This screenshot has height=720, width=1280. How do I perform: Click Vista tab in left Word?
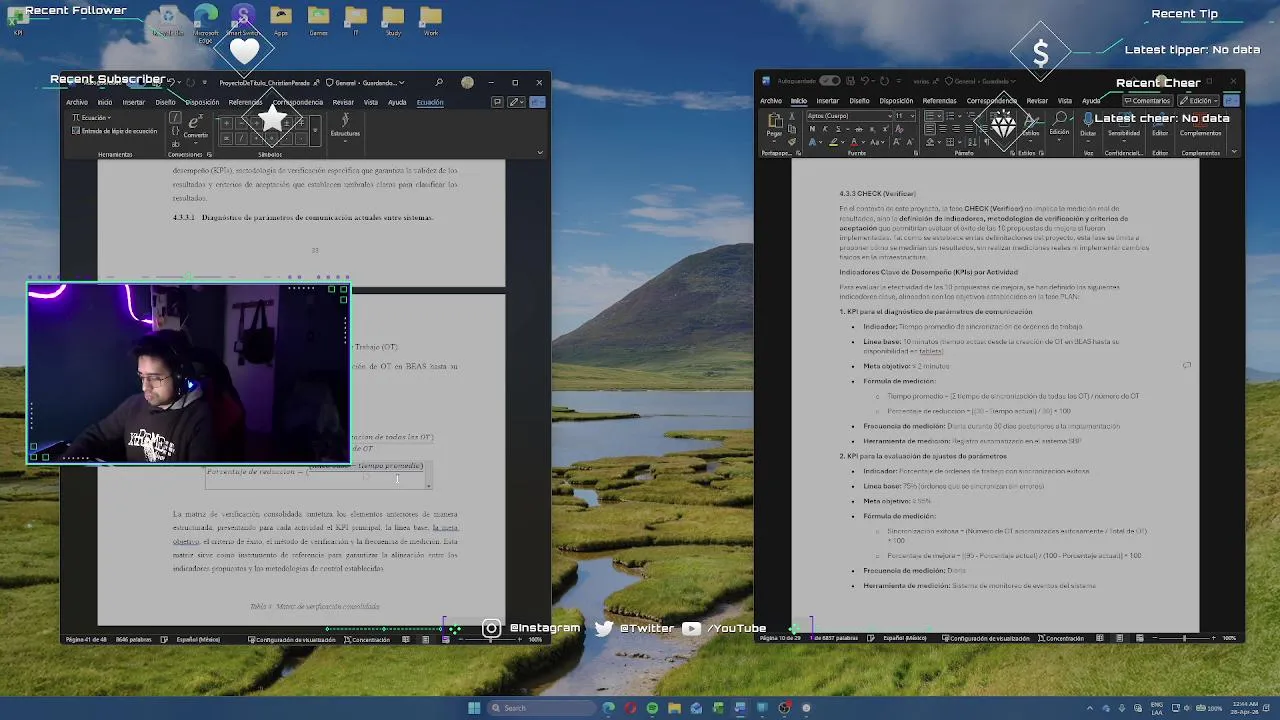tap(371, 102)
